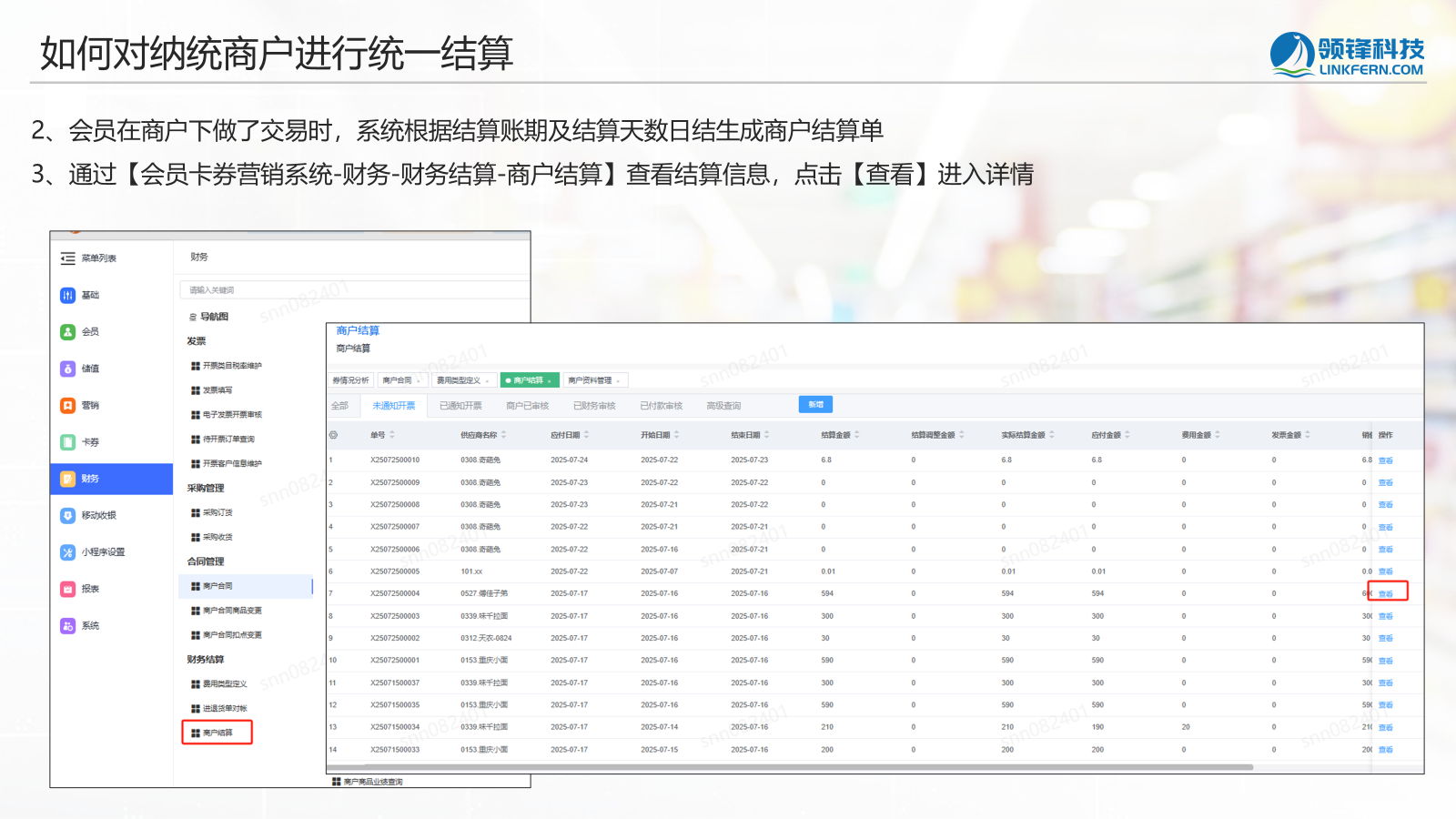
Task: Open the 会员 module icon
Action: point(68,332)
